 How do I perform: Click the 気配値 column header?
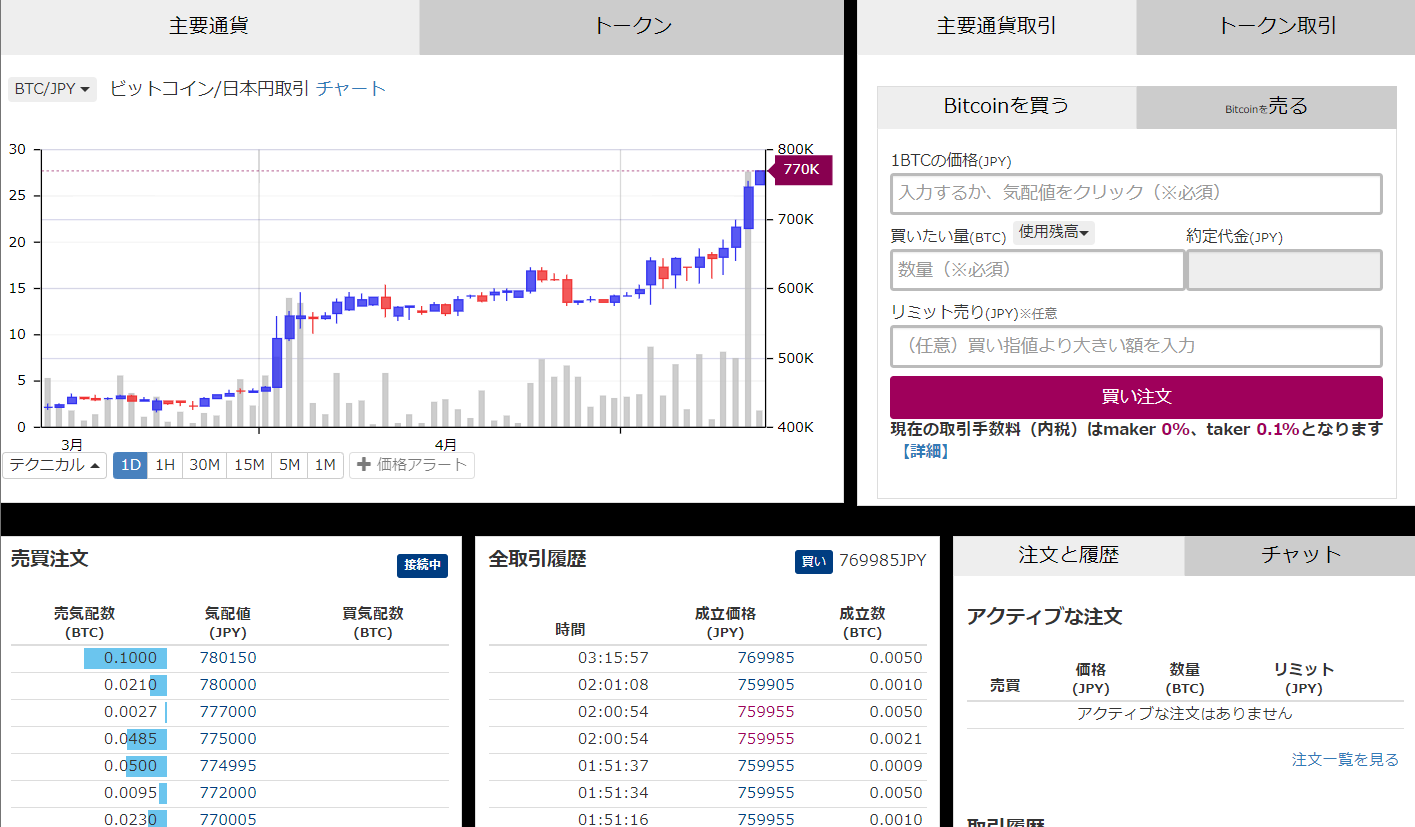pyautogui.click(x=228, y=622)
